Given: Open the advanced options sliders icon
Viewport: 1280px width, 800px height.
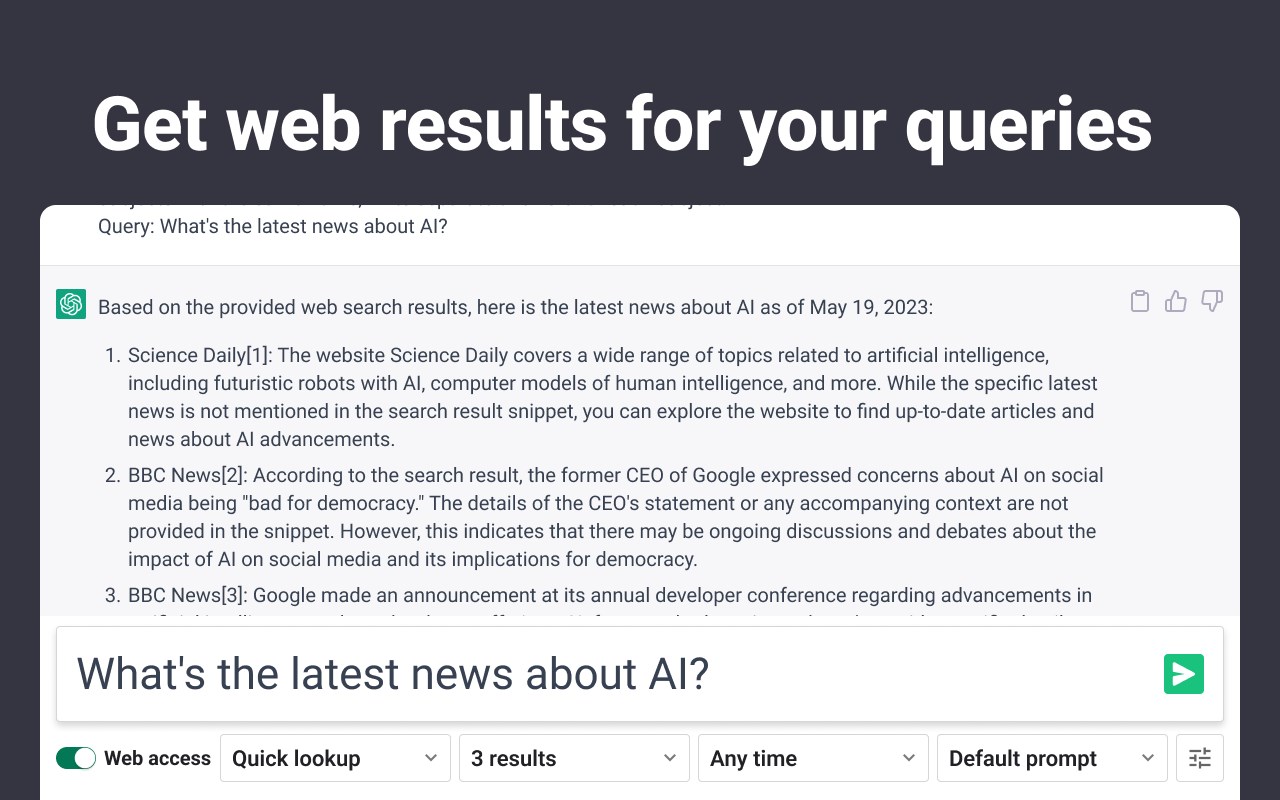Looking at the screenshot, I should 1200,758.
